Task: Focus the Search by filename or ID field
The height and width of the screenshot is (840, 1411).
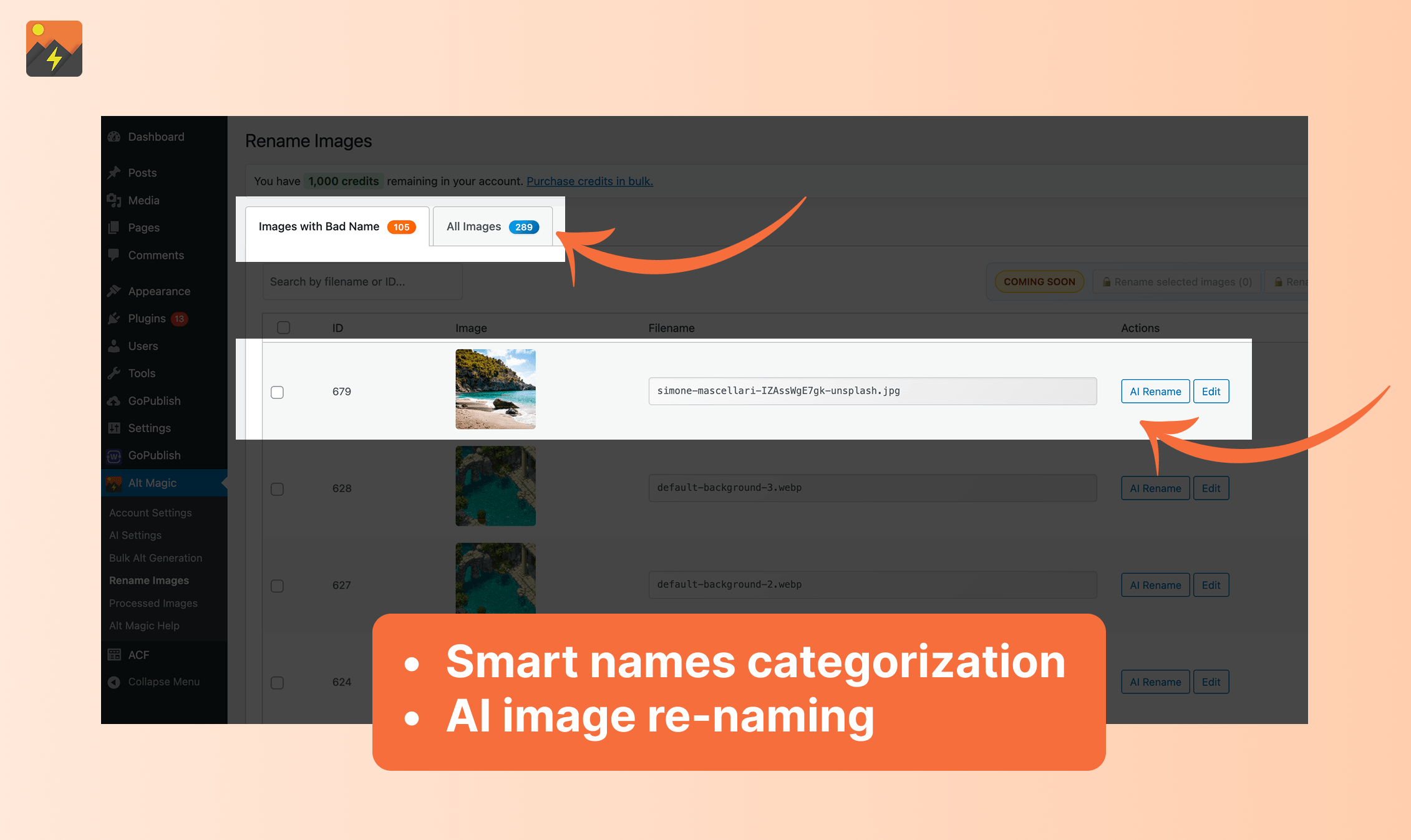Action: click(362, 282)
